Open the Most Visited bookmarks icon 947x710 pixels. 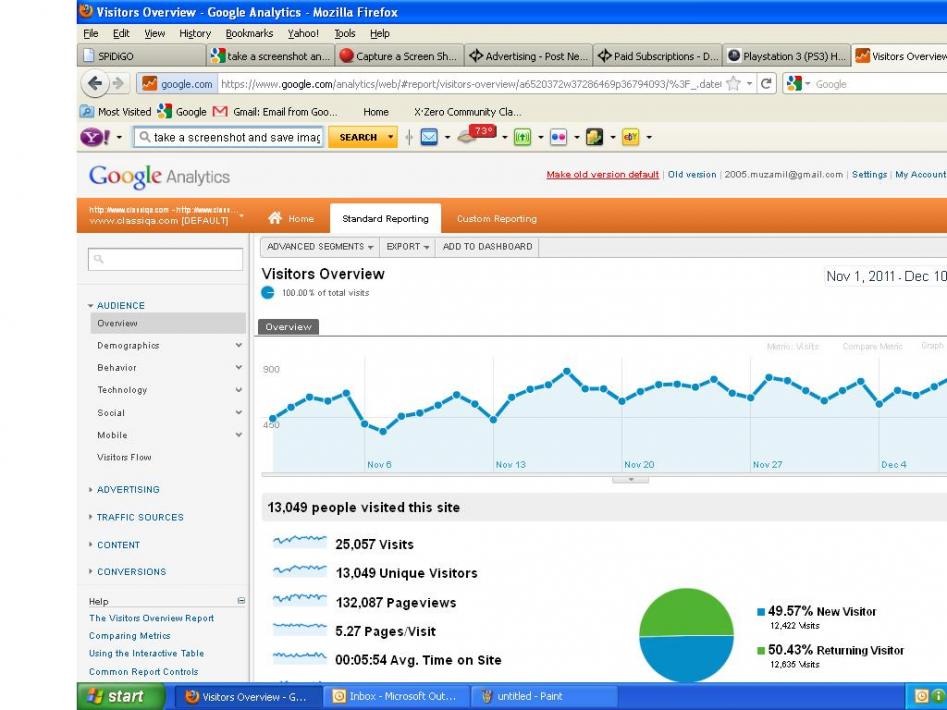87,112
